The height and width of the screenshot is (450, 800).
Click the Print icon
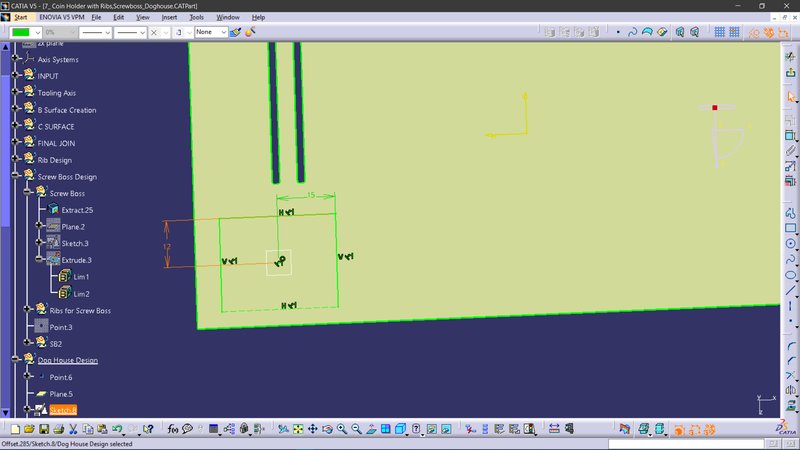[x=58, y=429]
